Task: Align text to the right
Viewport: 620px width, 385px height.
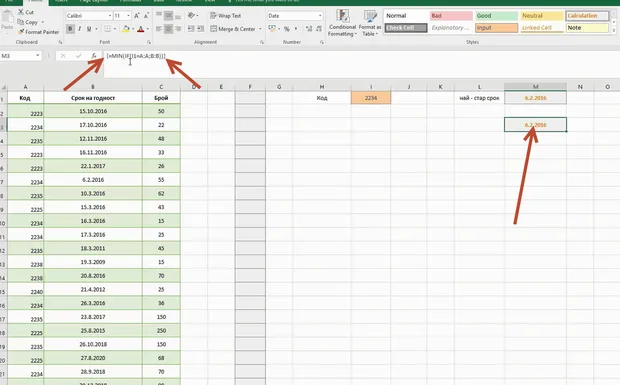Action: [x=178, y=29]
